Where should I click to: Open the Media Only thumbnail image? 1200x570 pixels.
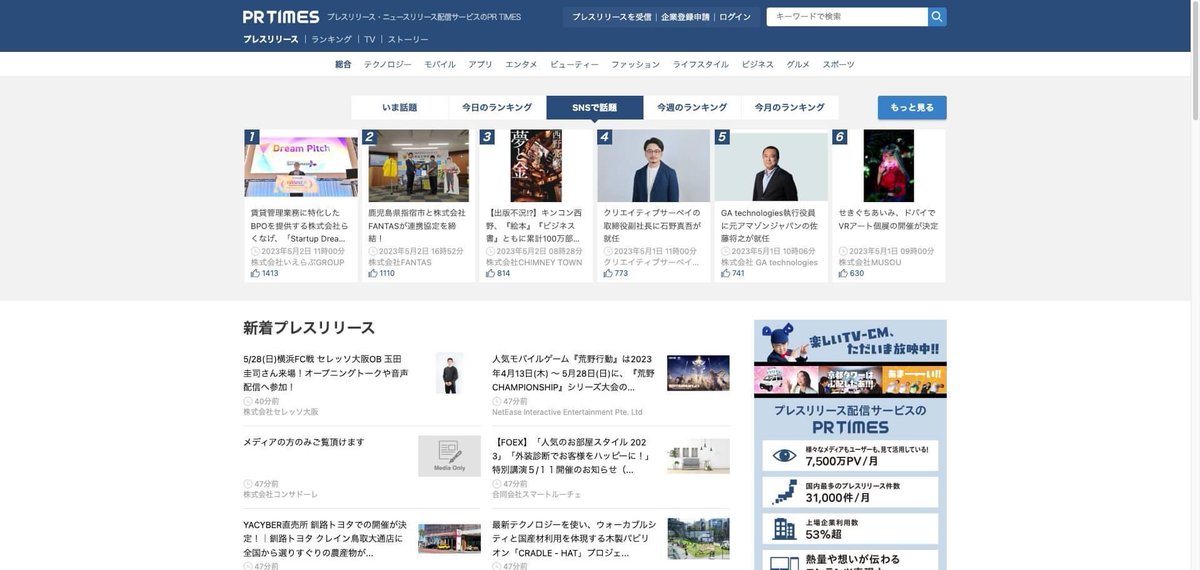pos(449,456)
